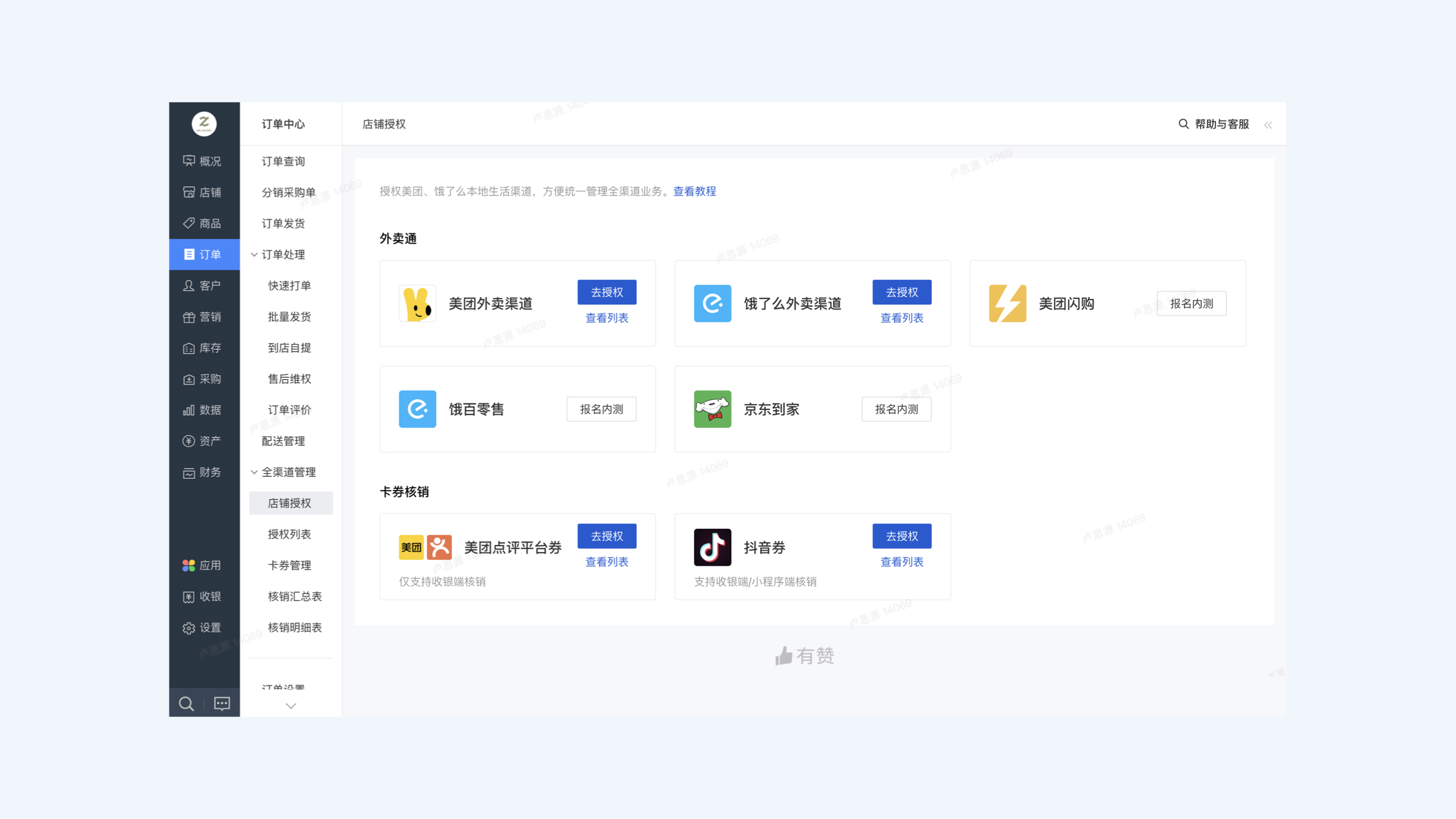
Task: Open 快速打单 menu entry
Action: click(x=289, y=285)
